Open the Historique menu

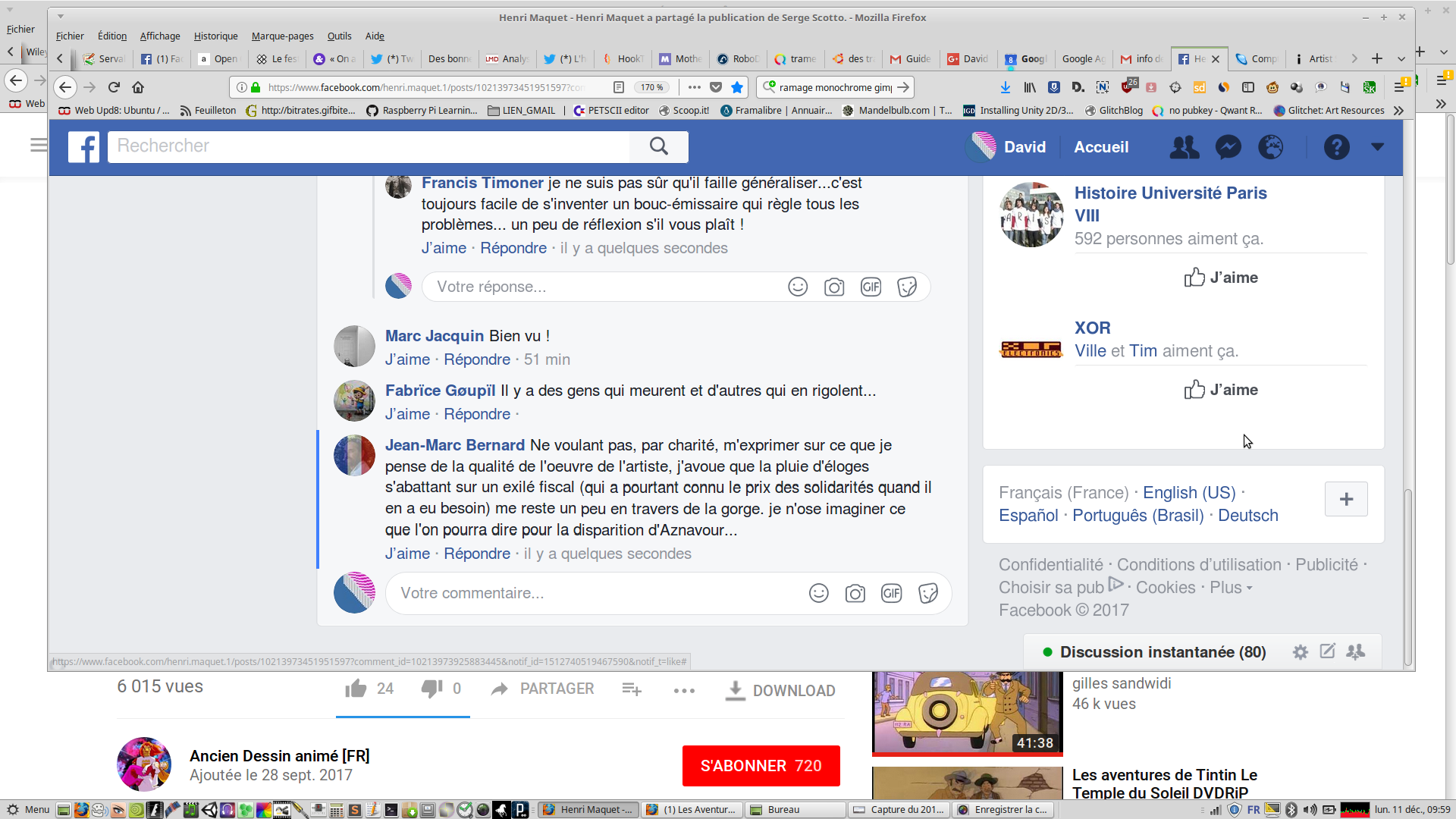[215, 36]
